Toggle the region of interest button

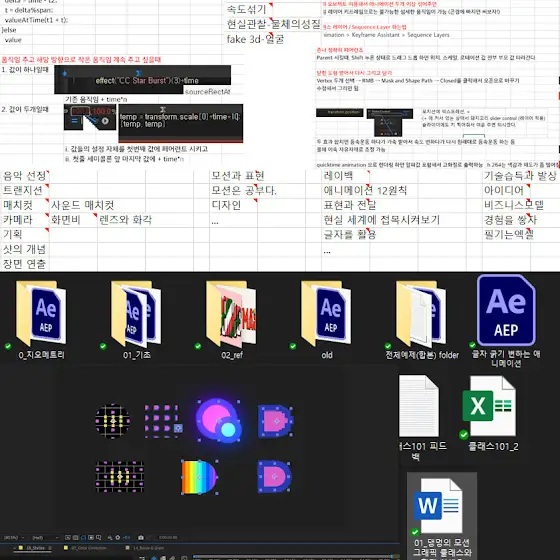[x=91, y=538]
